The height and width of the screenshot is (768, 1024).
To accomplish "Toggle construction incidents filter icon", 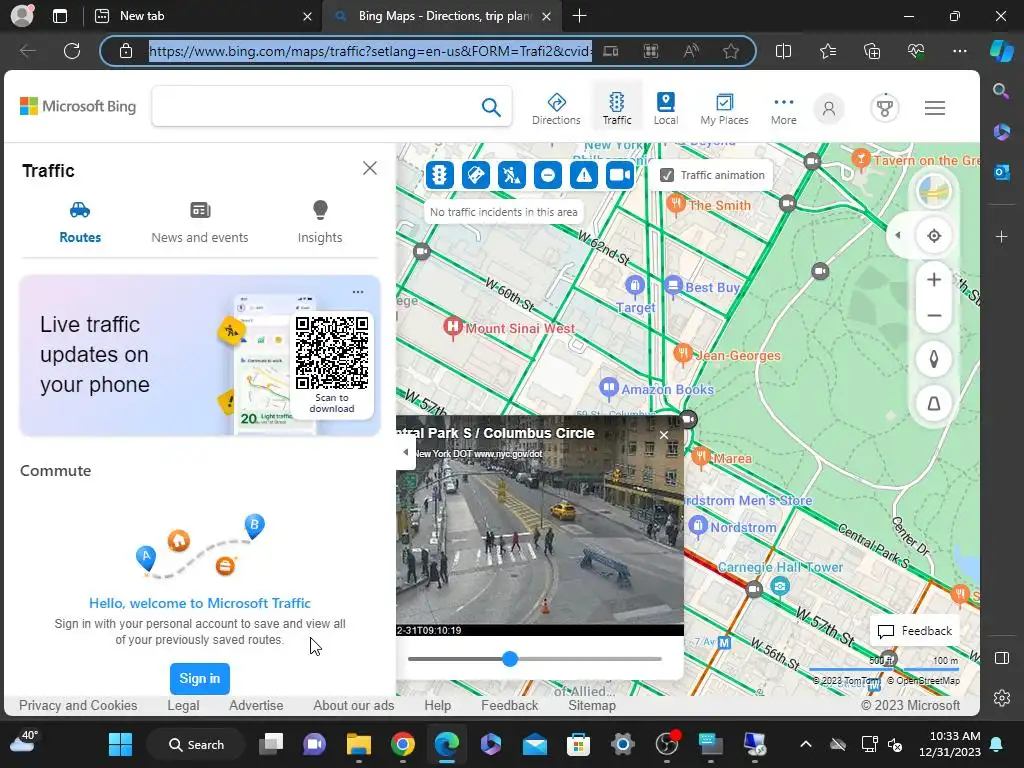I will 475,175.
